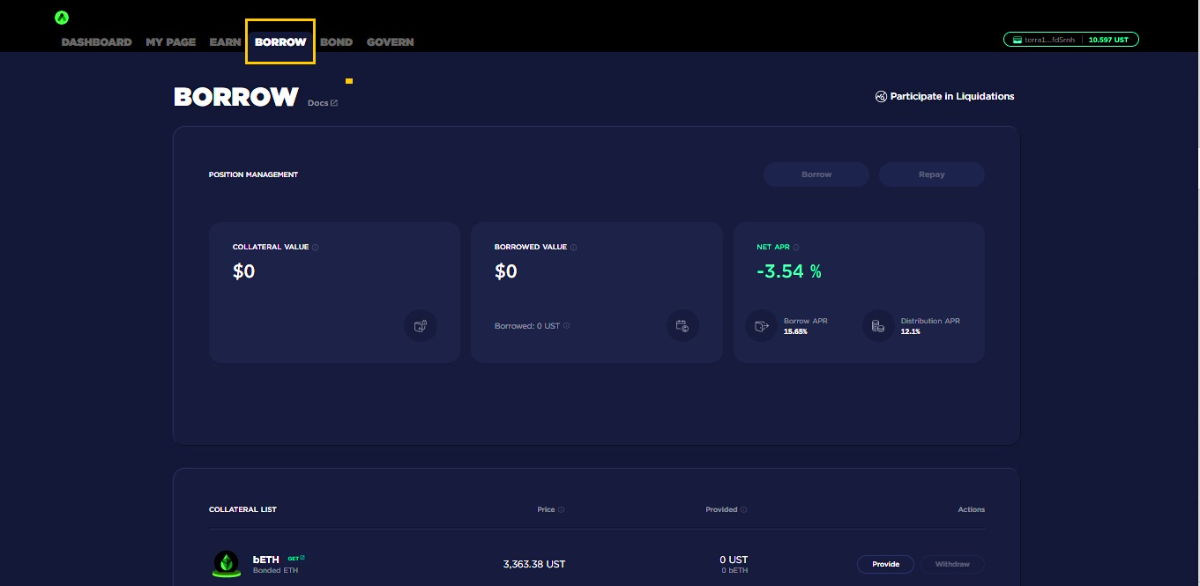Click the bETH token icon
This screenshot has height=586, width=1200.
(227, 564)
